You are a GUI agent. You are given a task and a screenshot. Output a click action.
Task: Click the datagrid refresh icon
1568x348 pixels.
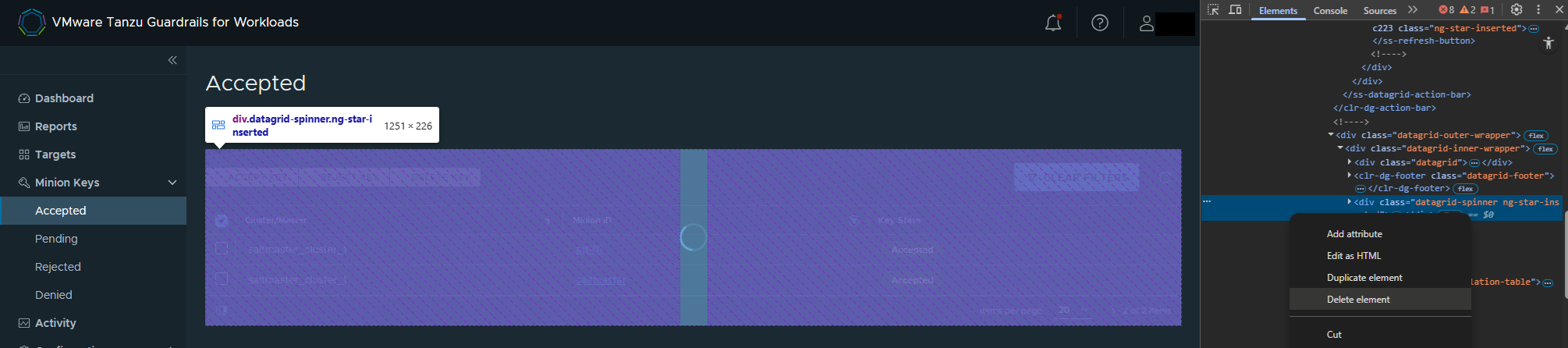click(1165, 177)
